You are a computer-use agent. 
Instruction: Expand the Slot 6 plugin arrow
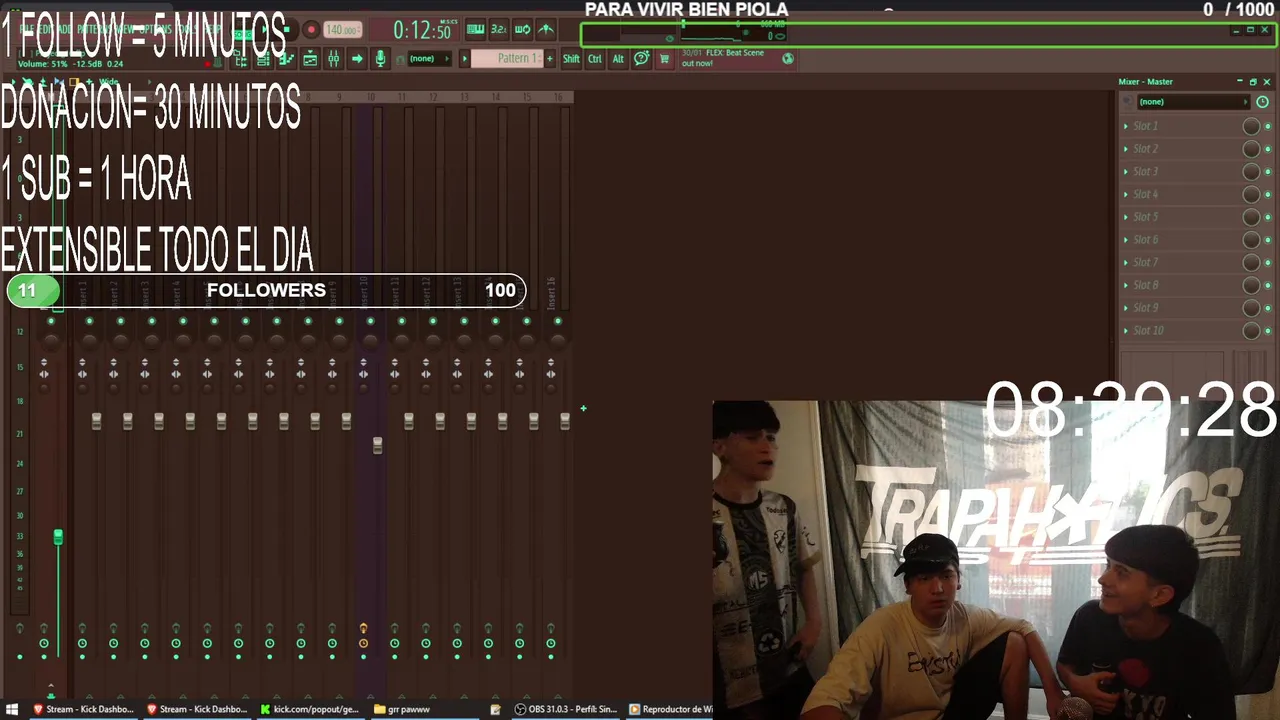[1126, 240]
